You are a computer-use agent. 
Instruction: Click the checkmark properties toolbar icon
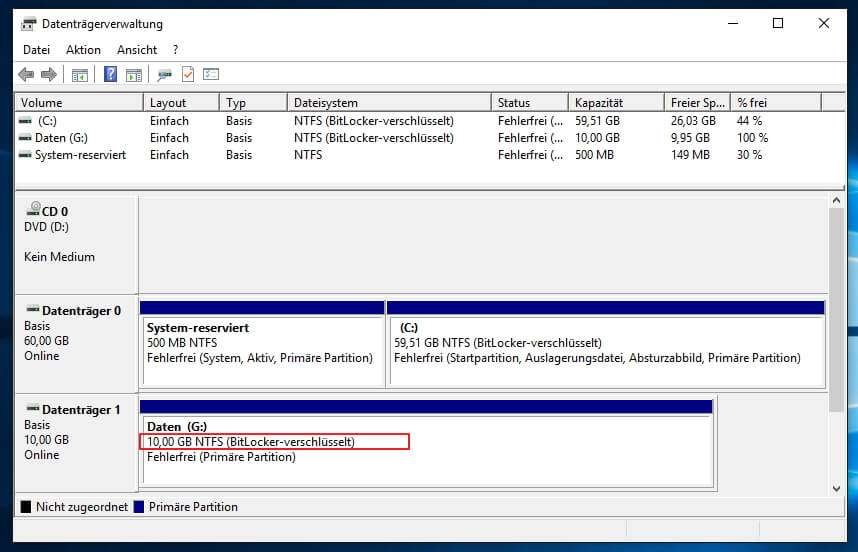188,74
